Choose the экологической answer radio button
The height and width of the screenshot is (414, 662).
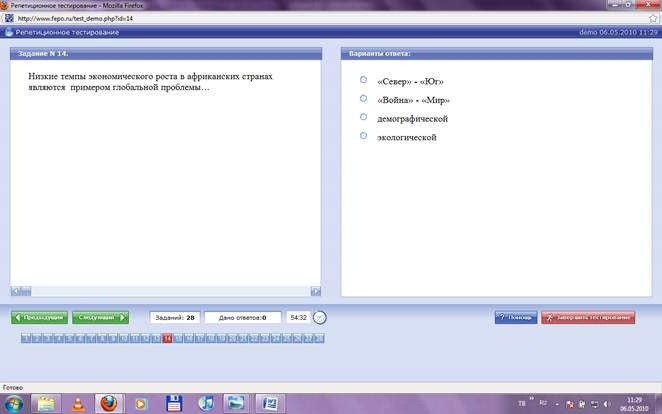pos(364,136)
